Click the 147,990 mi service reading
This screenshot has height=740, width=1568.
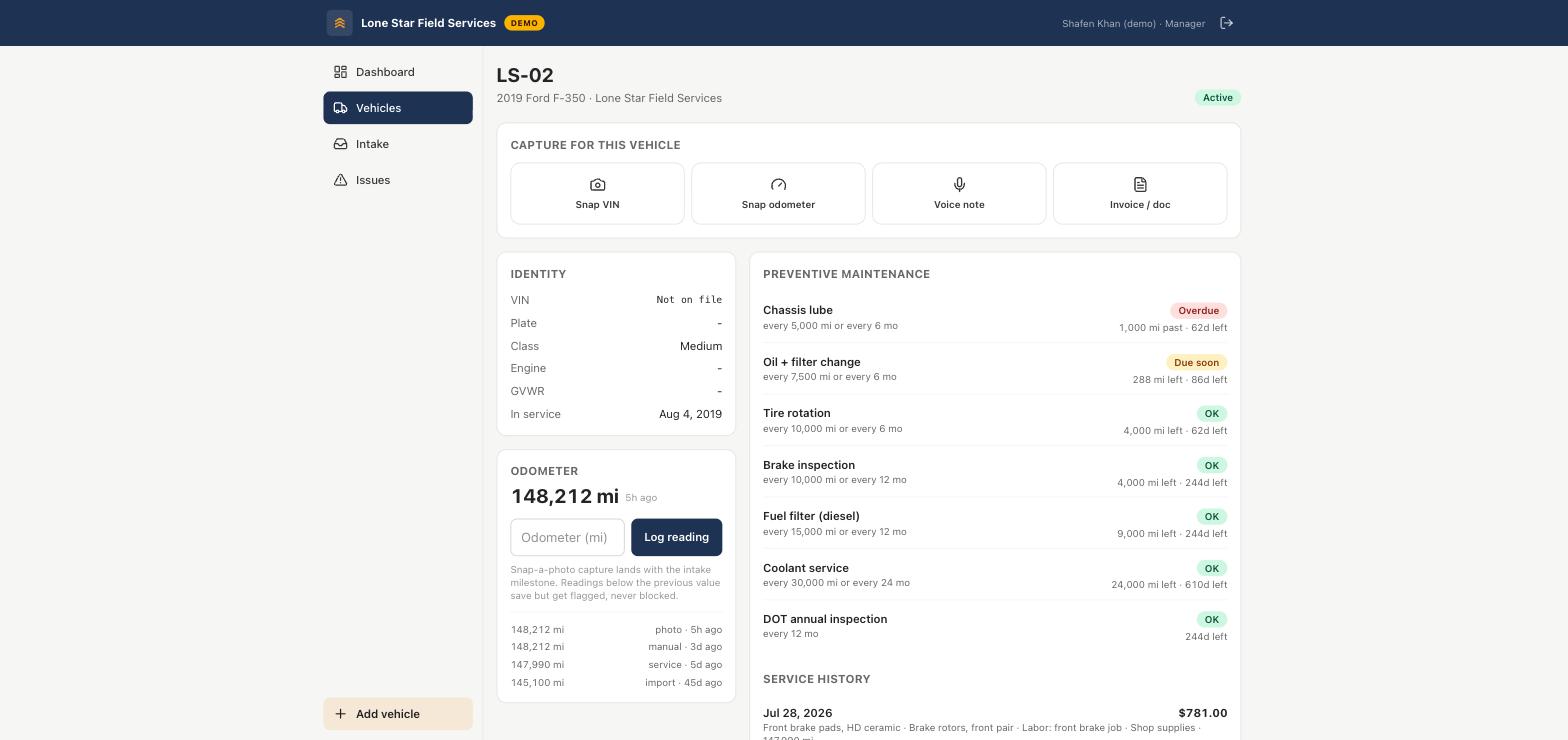tap(616, 665)
